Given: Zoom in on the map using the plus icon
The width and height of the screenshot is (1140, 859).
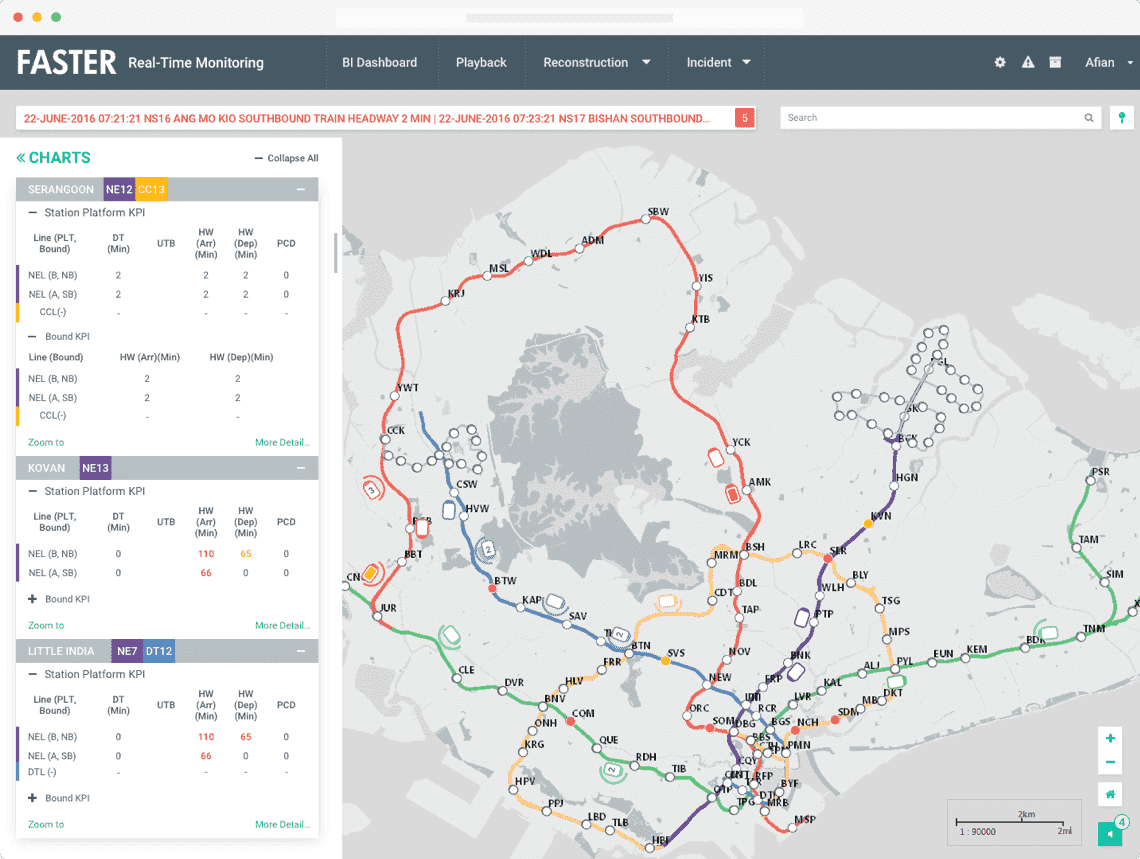Looking at the screenshot, I should [x=1110, y=737].
